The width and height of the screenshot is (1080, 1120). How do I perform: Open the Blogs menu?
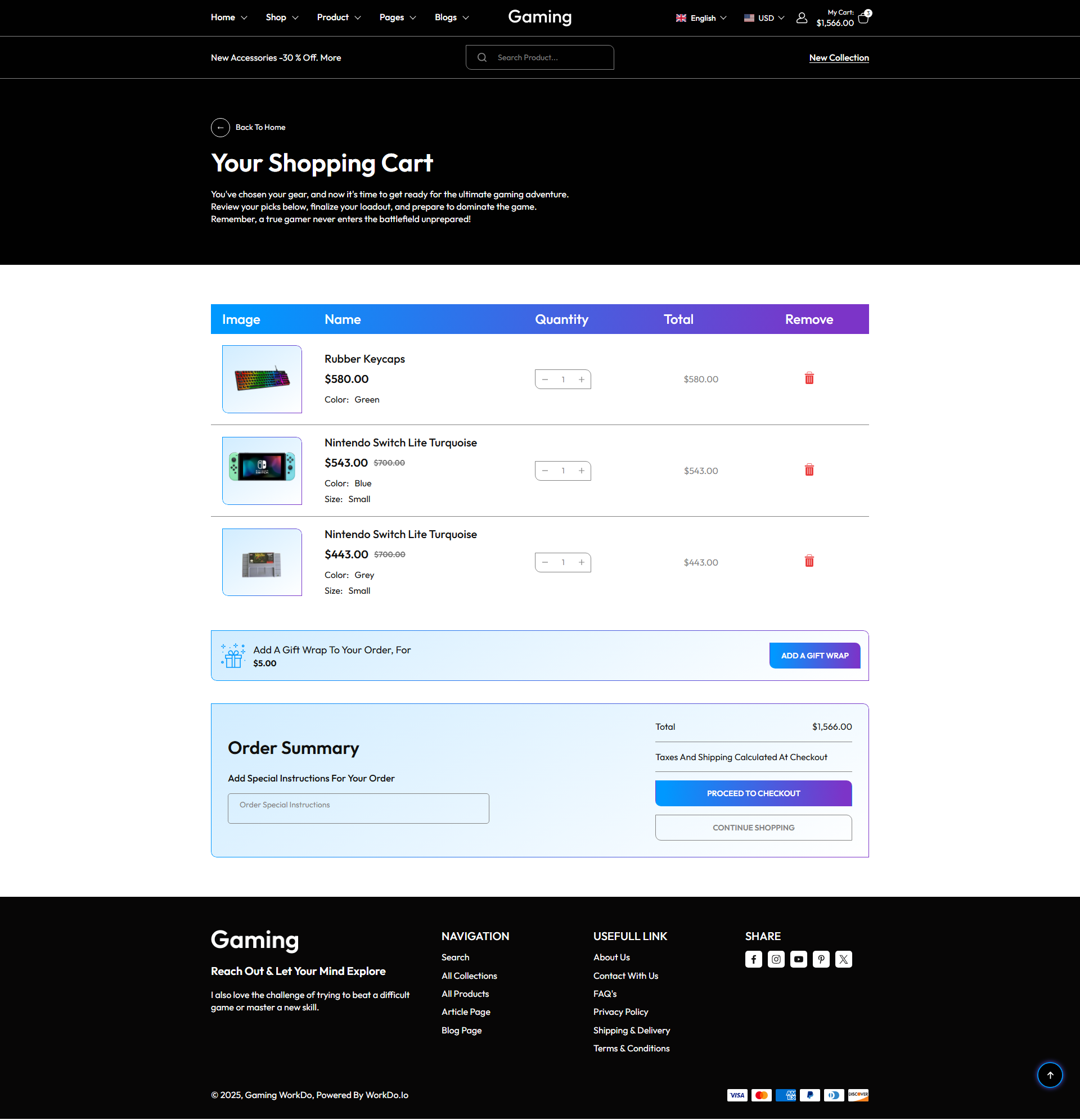tap(451, 18)
